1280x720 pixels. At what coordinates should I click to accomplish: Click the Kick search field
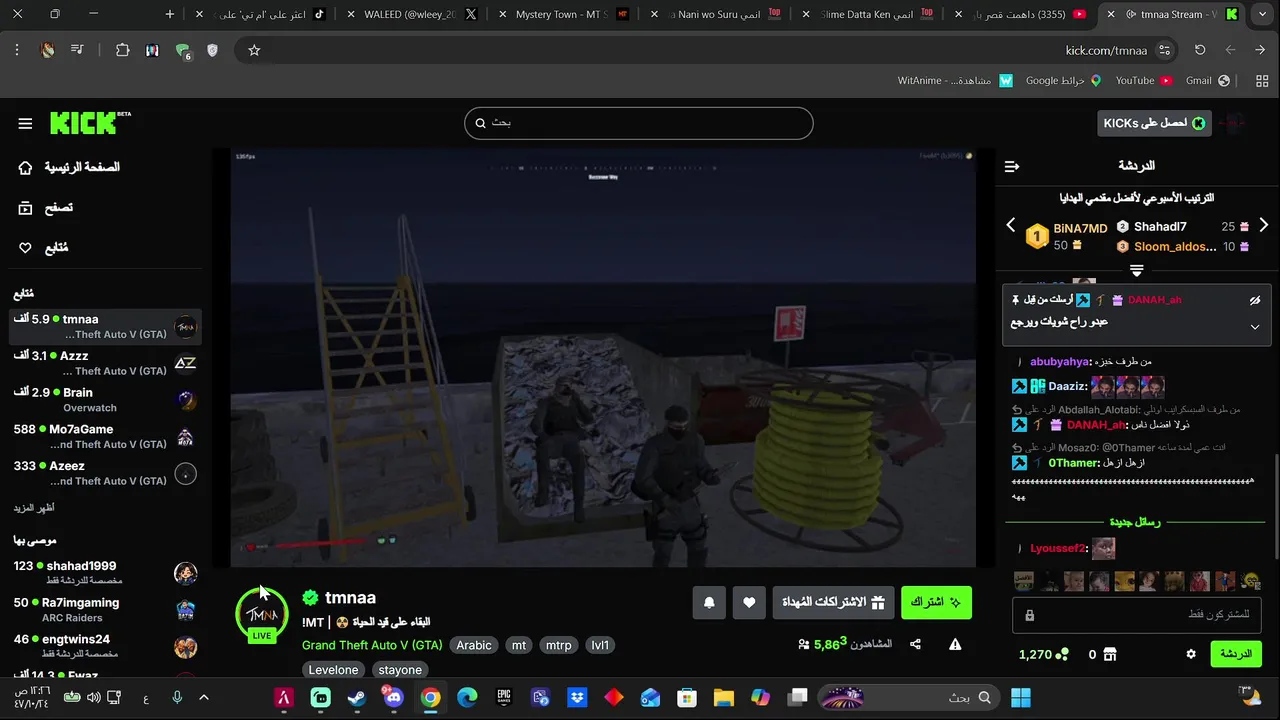coord(638,123)
